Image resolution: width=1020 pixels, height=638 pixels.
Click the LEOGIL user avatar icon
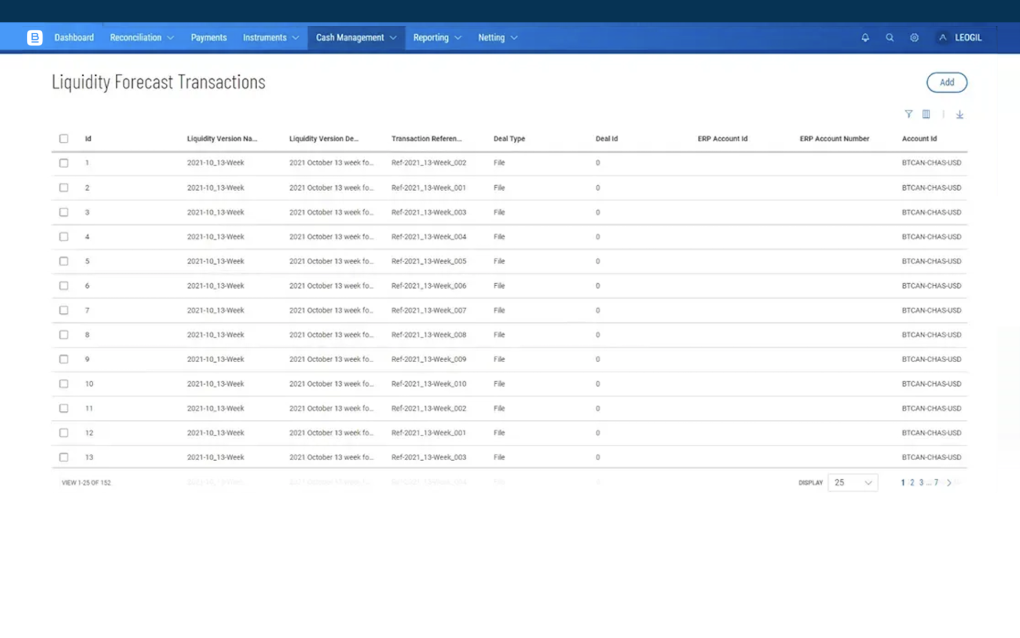coord(942,38)
